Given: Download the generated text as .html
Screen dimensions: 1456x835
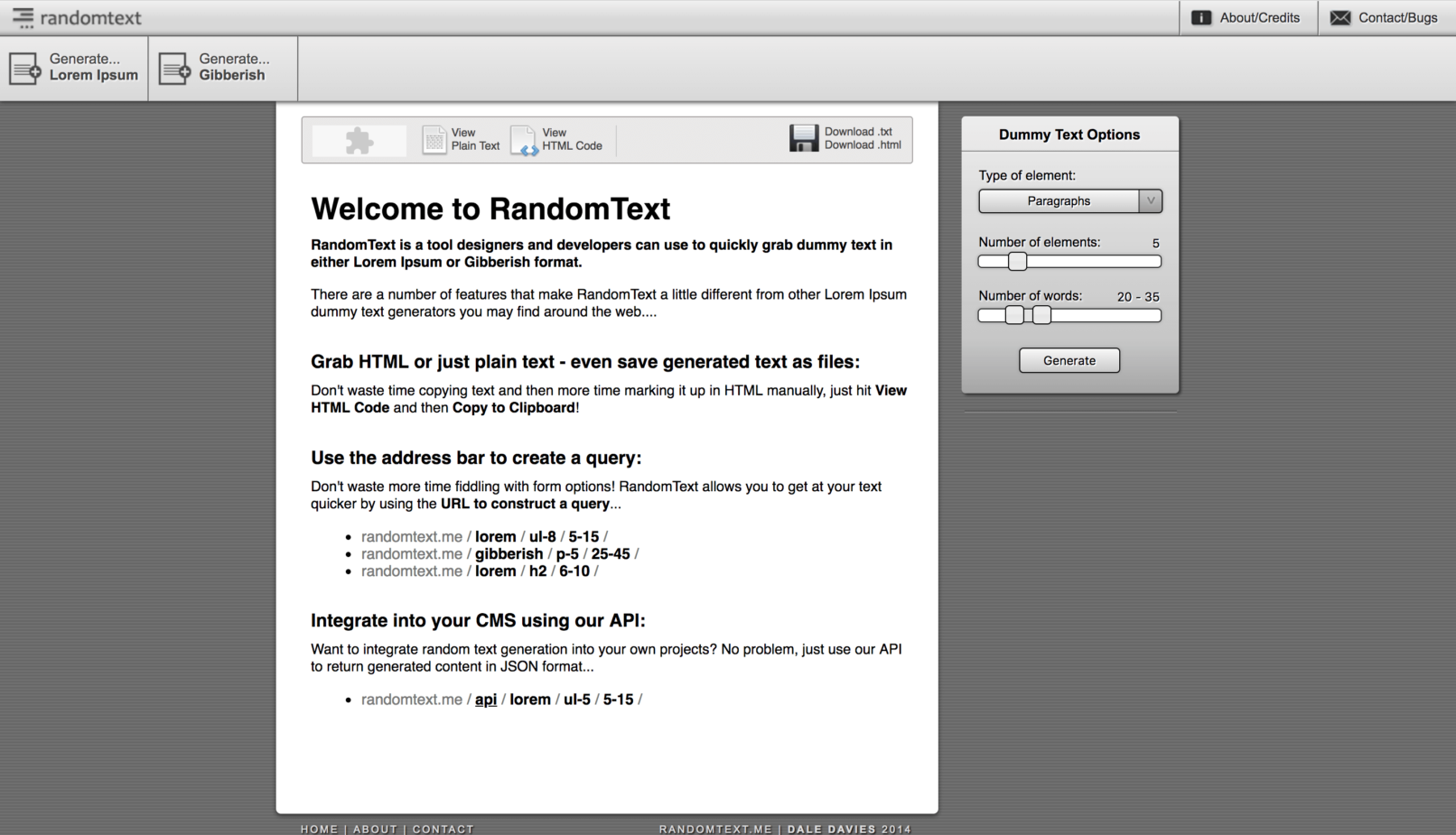Looking at the screenshot, I should [863, 145].
